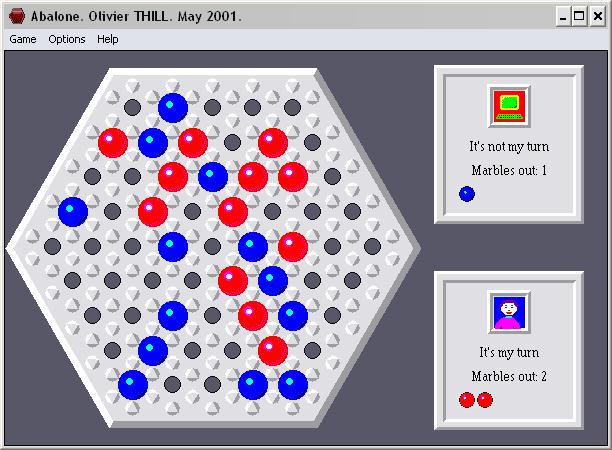Select the rightmost red marble in the third row

293,177
